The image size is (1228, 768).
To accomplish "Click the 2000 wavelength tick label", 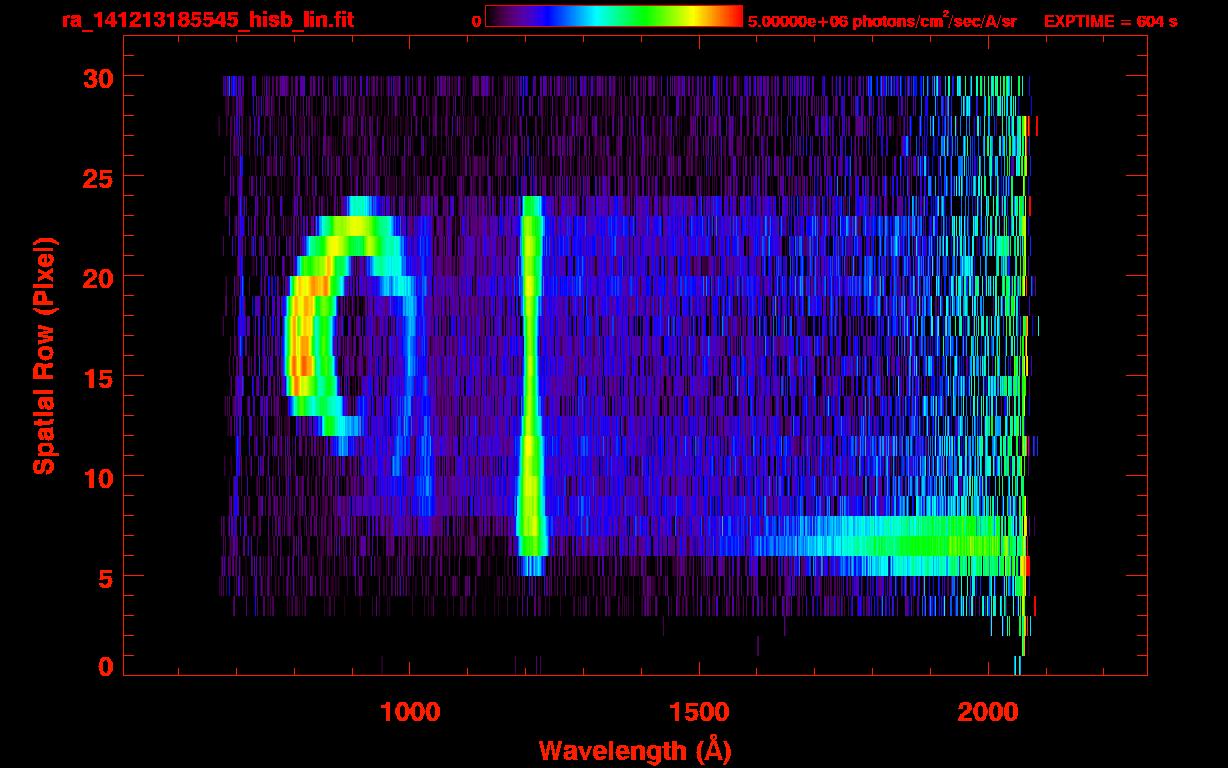I will tap(986, 712).
